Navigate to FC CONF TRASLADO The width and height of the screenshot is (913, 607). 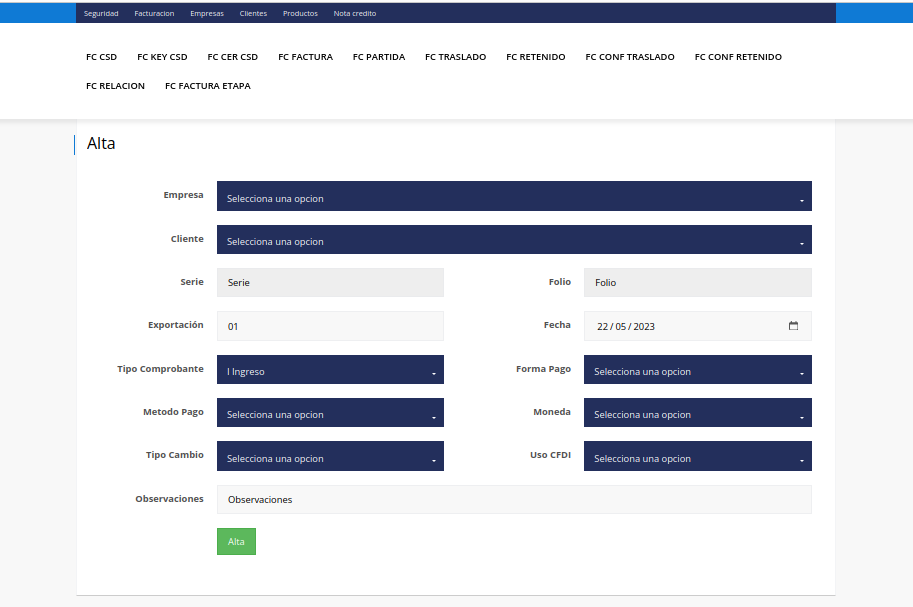630,57
